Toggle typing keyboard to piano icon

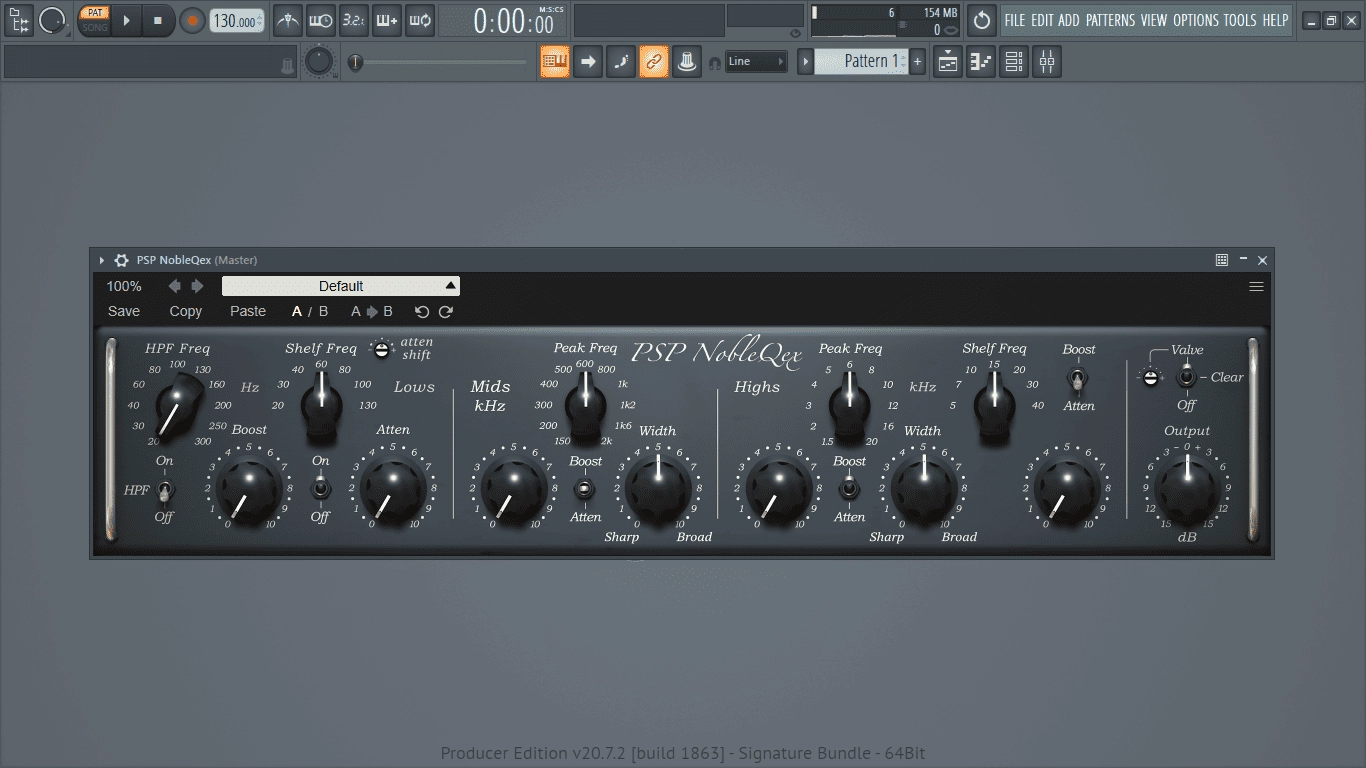555,62
